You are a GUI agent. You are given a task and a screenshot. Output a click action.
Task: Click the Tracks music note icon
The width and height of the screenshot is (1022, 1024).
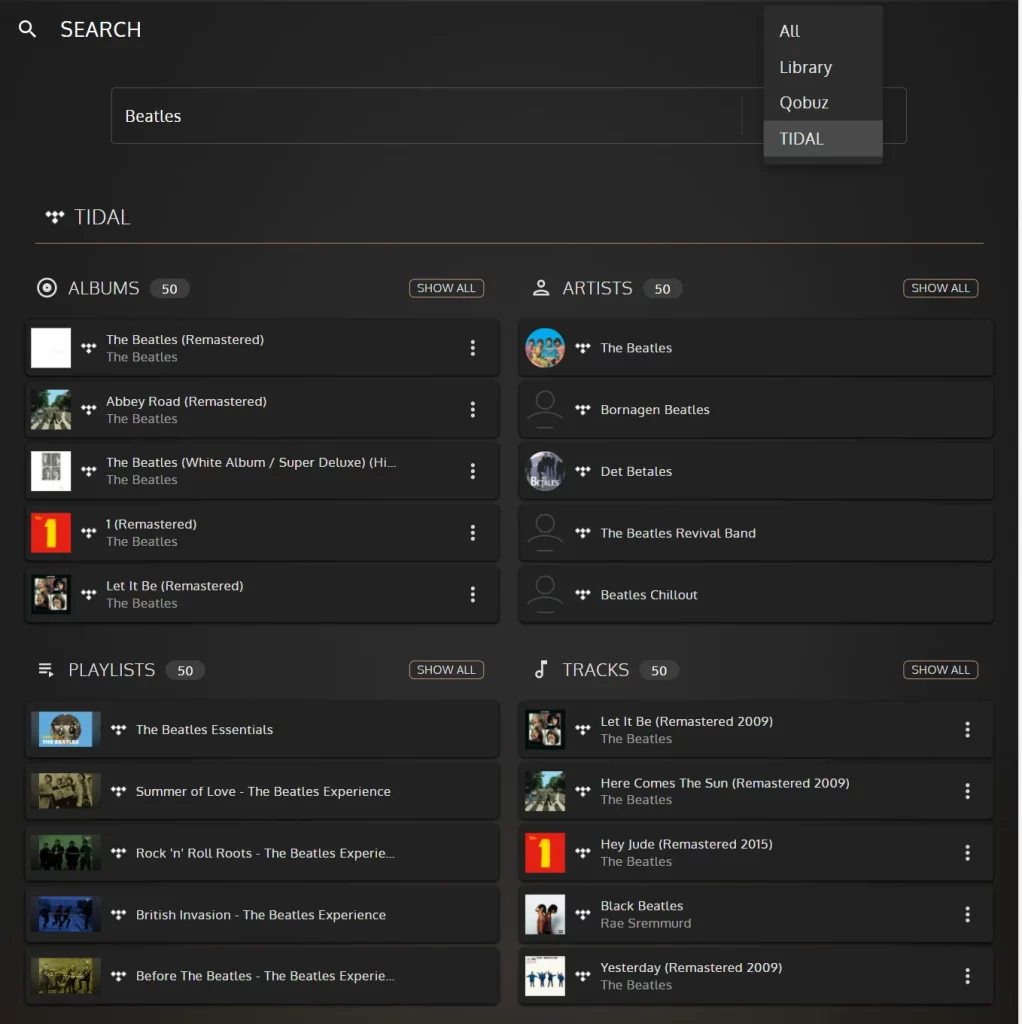click(x=541, y=669)
